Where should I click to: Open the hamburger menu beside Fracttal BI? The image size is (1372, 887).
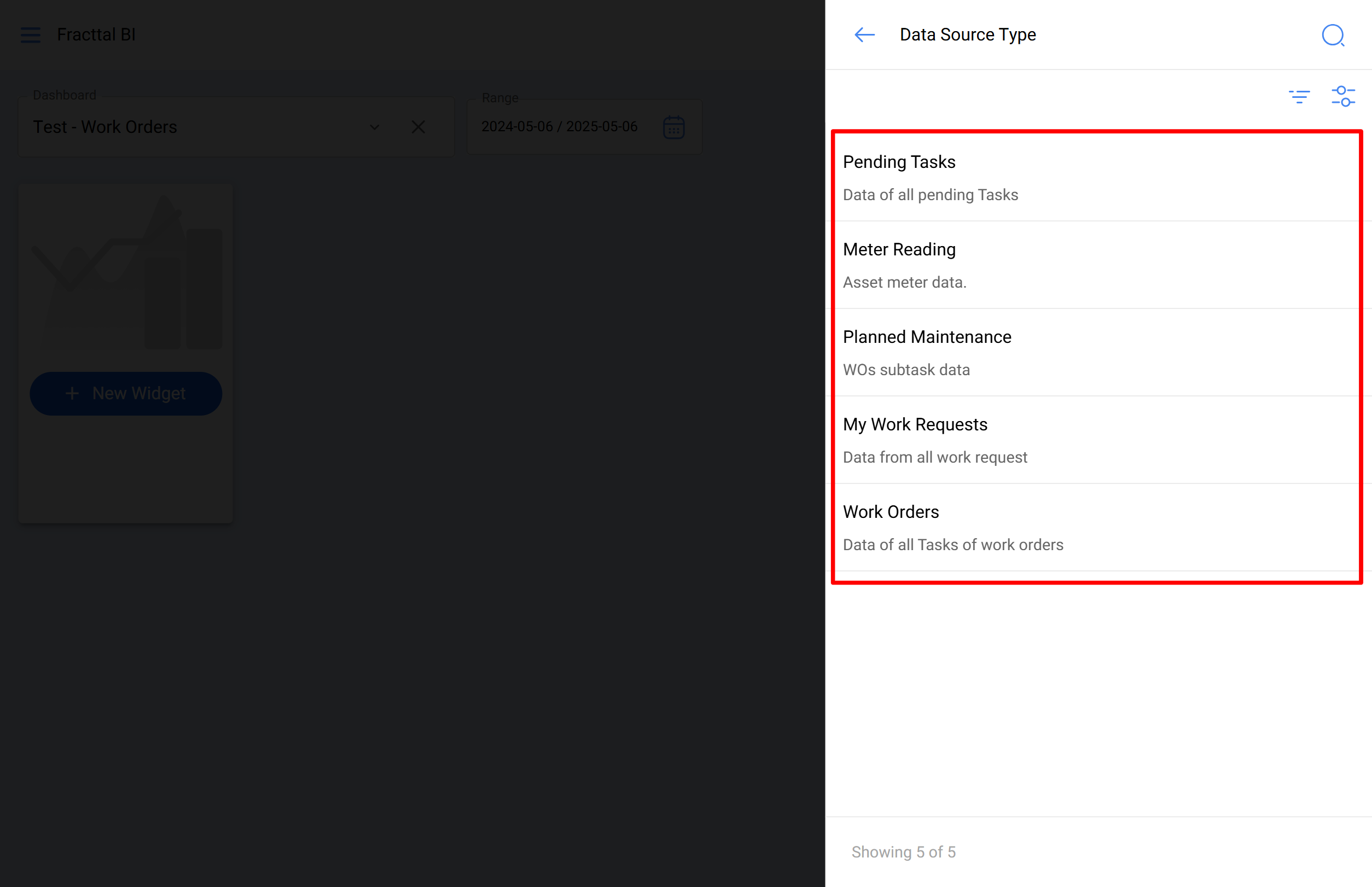click(31, 35)
